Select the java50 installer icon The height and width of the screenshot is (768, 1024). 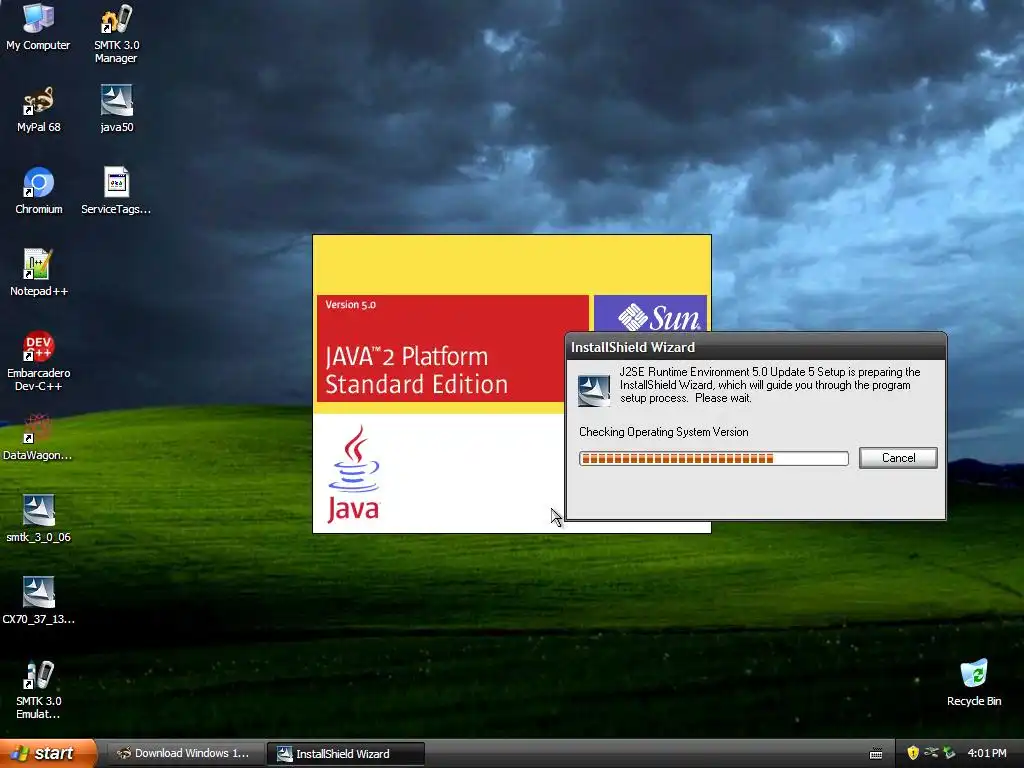pos(116,109)
